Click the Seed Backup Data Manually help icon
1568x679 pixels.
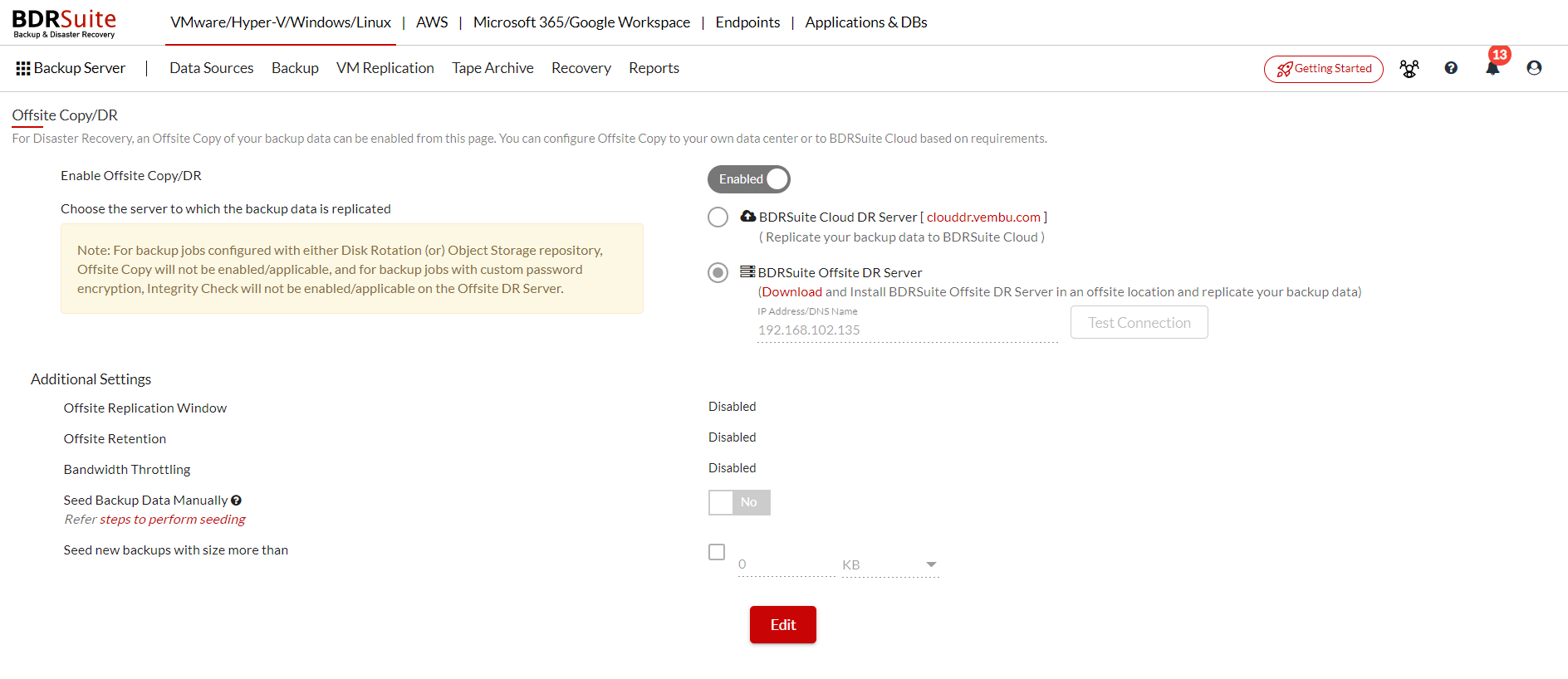click(237, 501)
